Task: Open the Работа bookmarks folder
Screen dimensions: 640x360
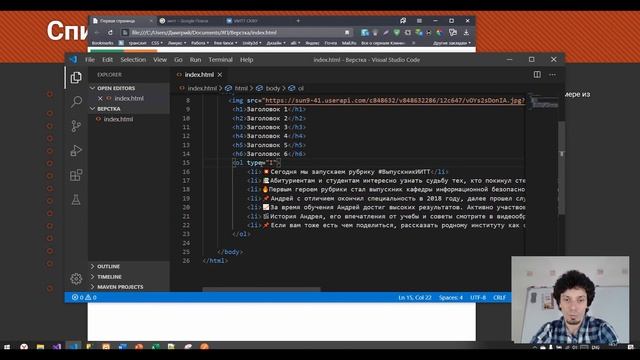Action: (200, 43)
